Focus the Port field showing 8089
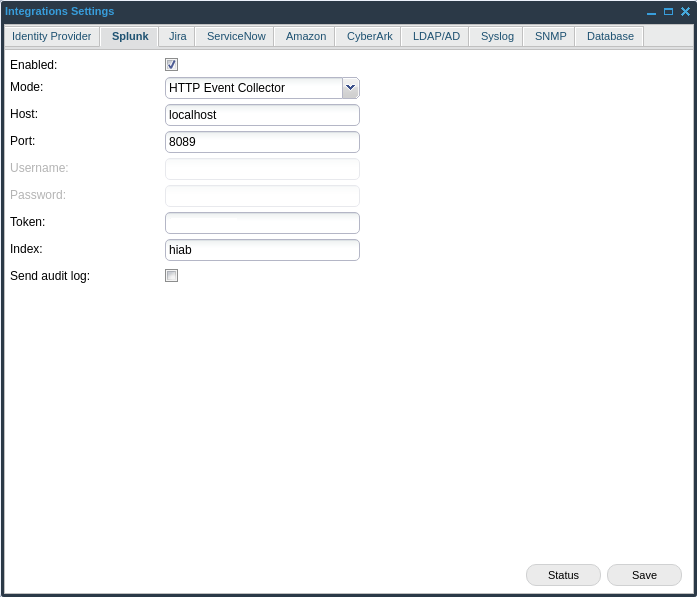The image size is (697, 597). [x=262, y=142]
